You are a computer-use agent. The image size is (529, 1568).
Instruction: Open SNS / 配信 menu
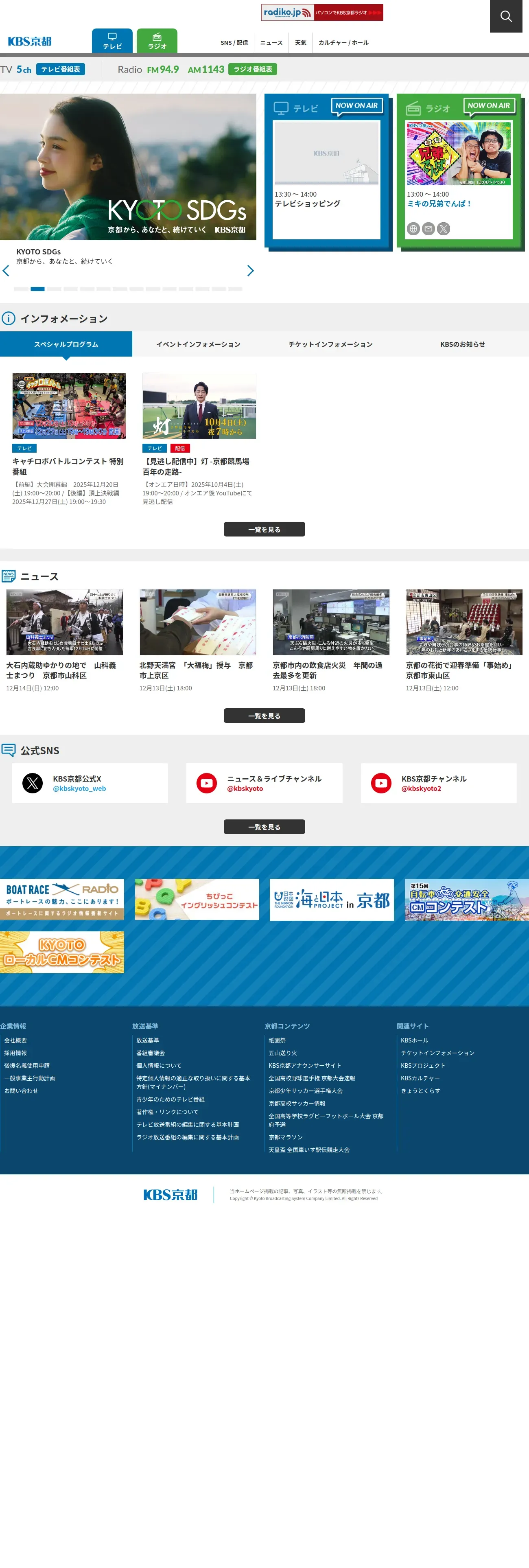pos(234,43)
